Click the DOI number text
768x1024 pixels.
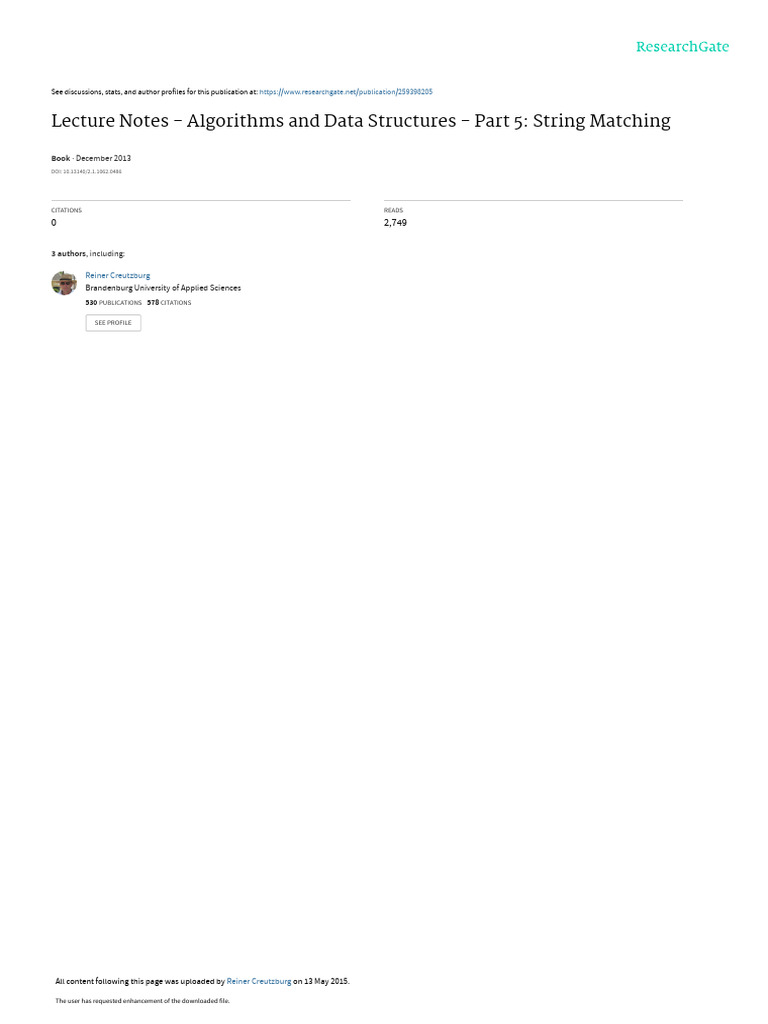click(86, 172)
